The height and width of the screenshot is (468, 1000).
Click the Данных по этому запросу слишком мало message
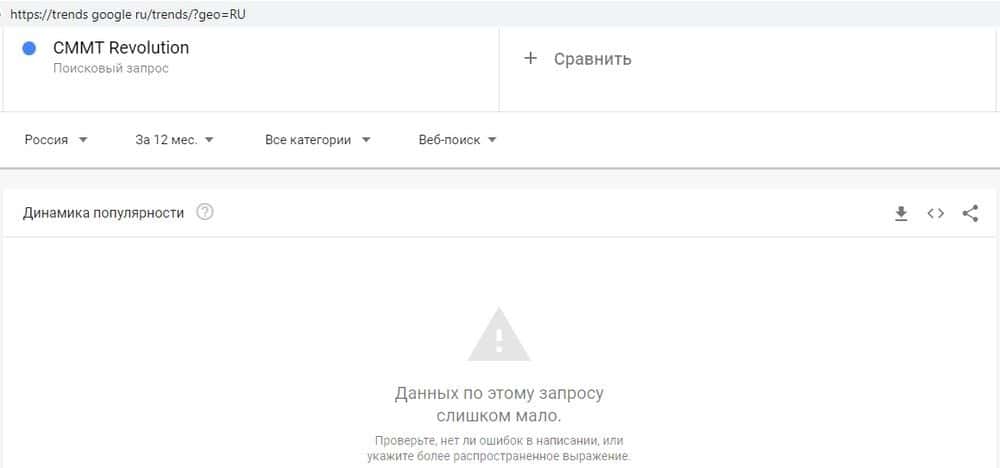499,404
